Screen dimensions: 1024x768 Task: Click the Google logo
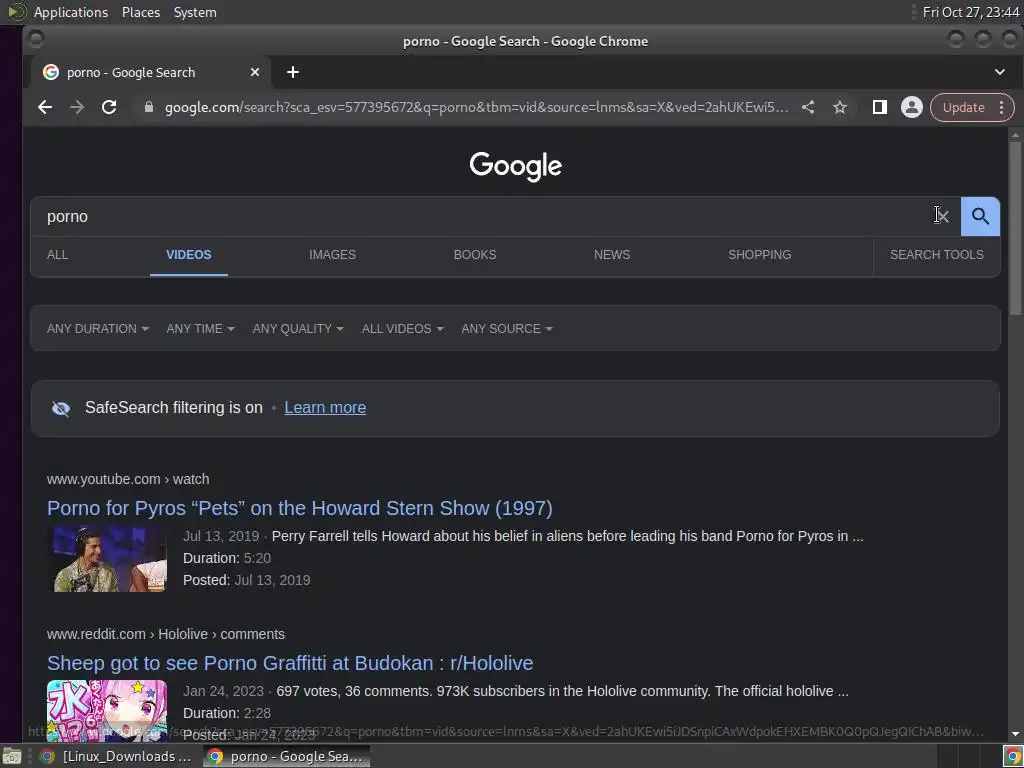515,166
